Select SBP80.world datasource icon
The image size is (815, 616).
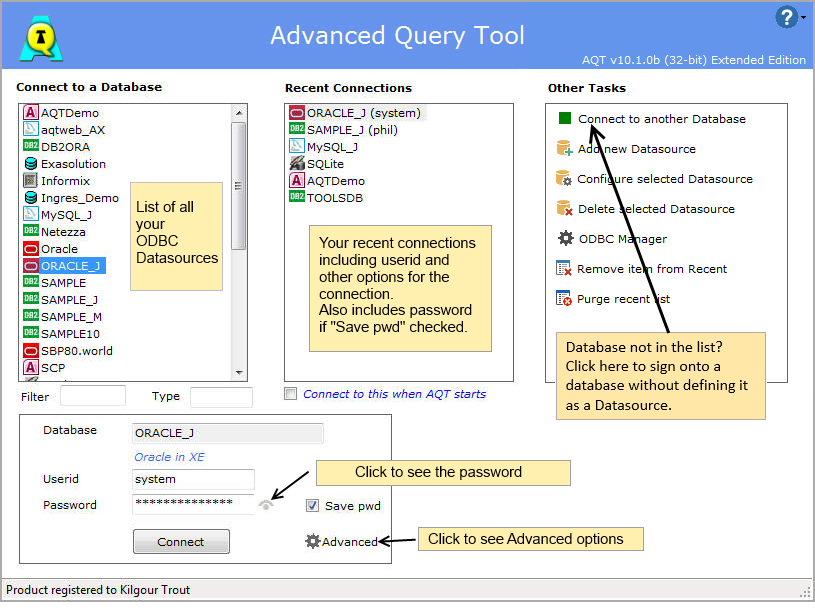(31, 350)
